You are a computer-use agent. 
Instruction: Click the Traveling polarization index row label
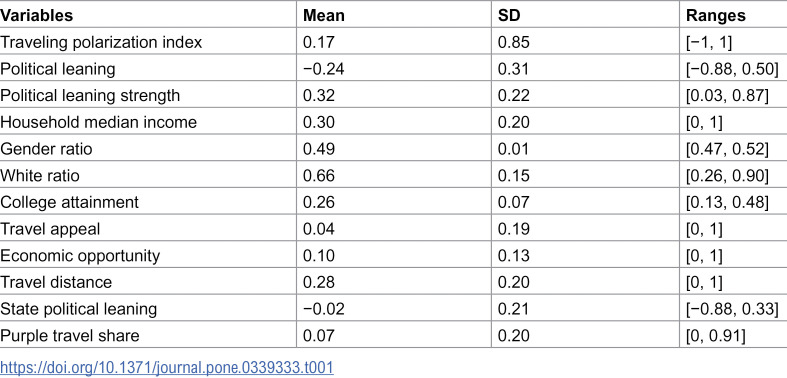click(x=101, y=42)
